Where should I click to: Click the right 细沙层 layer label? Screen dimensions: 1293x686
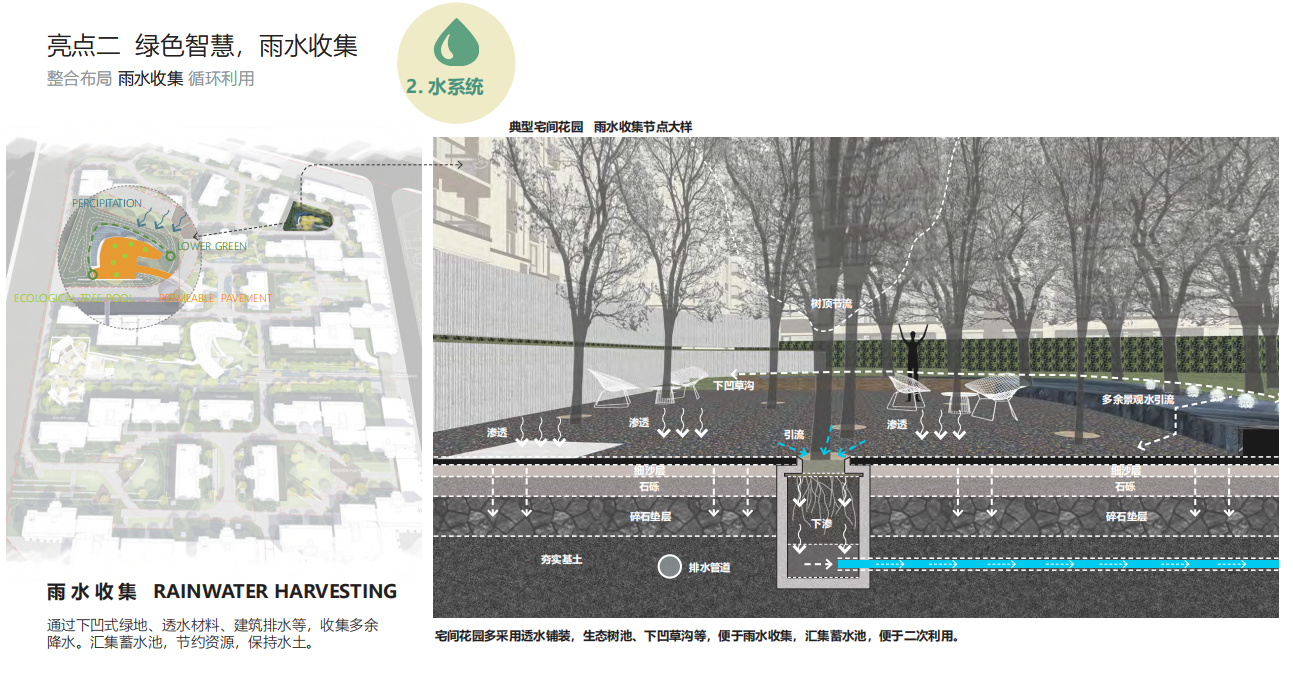1125,470
